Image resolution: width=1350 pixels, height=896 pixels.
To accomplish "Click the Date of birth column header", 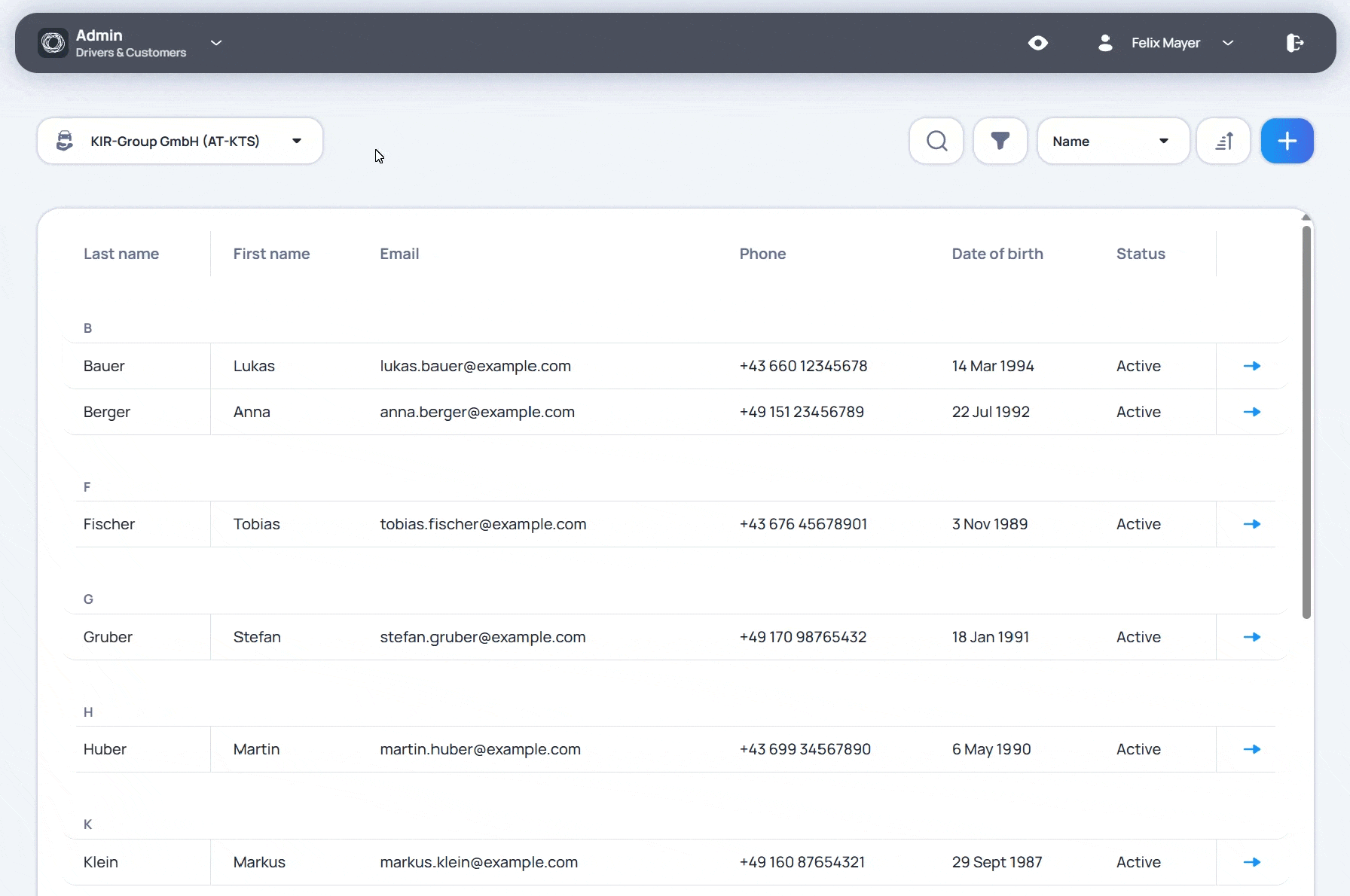I will pos(997,254).
